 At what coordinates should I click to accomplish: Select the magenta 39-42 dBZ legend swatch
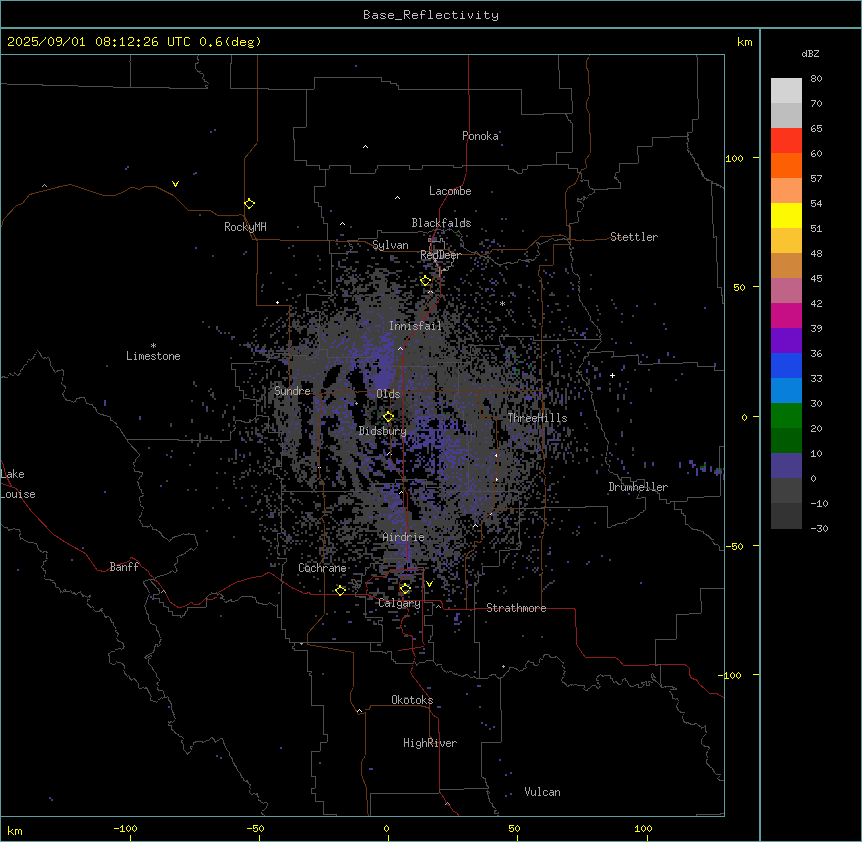point(786,315)
